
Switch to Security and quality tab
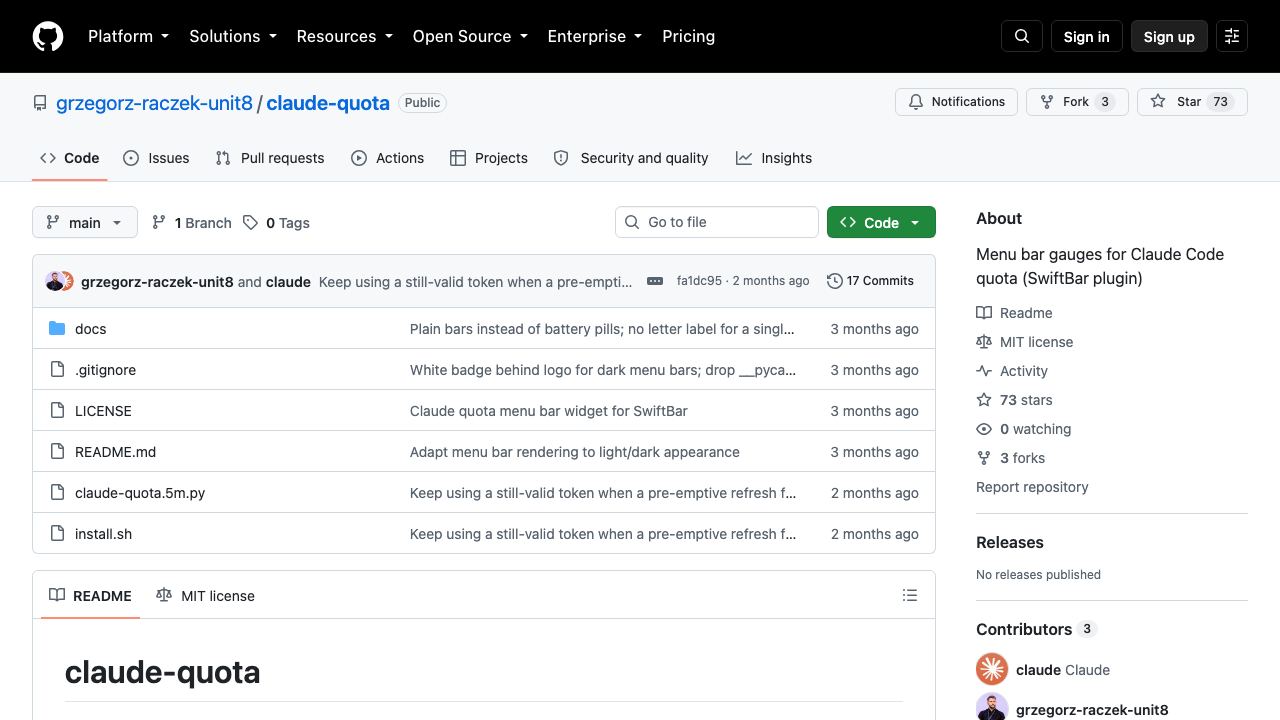[x=631, y=158]
